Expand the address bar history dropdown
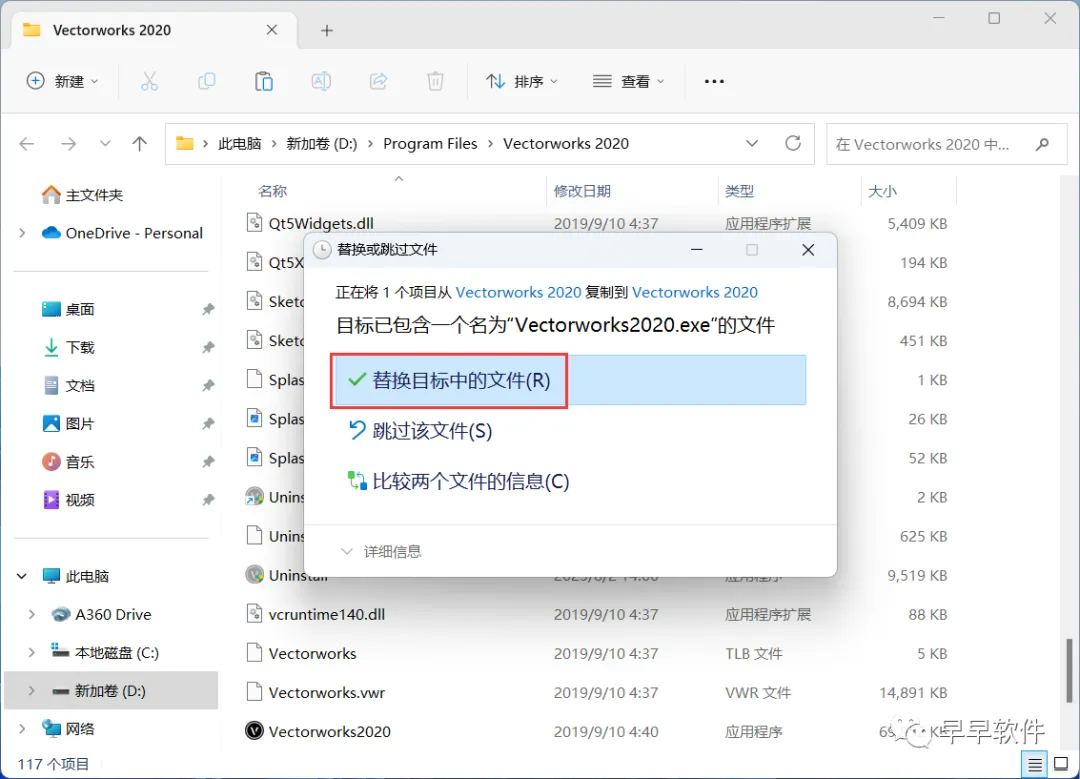1080x779 pixels. (752, 143)
